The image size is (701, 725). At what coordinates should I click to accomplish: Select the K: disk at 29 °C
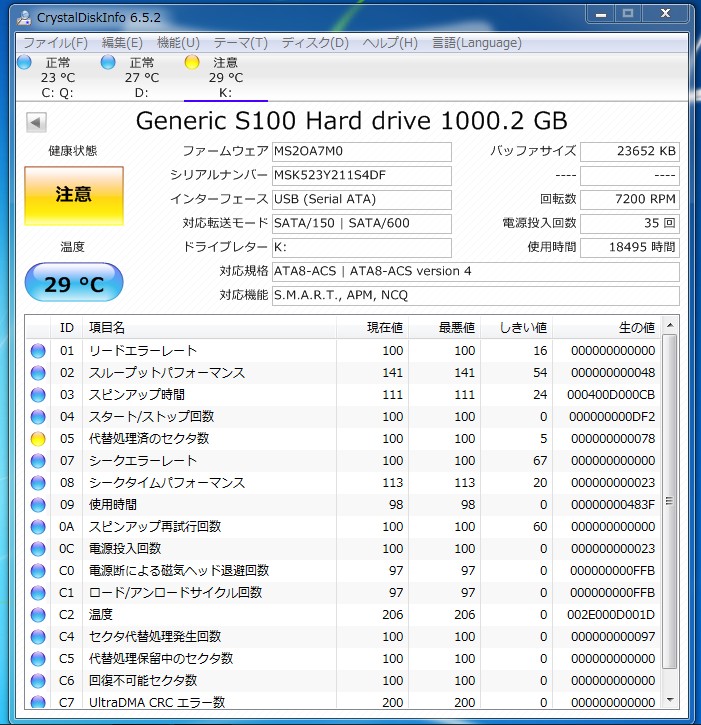click(x=226, y=77)
